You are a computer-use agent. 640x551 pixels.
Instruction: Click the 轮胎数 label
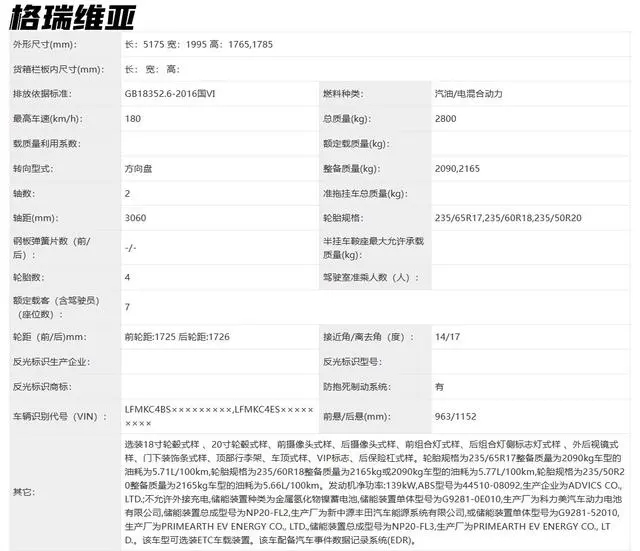click(29, 278)
